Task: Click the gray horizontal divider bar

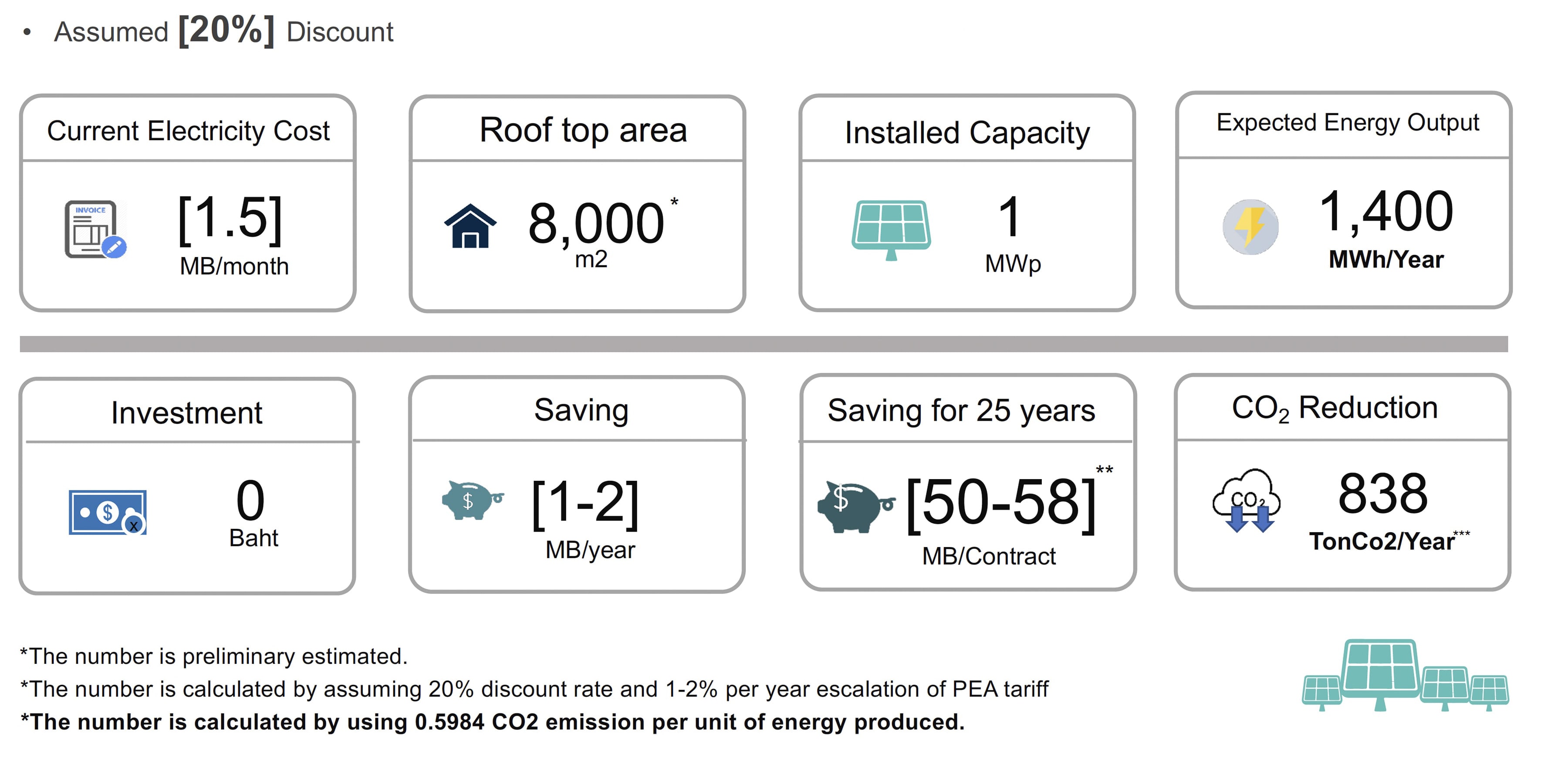Action: point(764,344)
